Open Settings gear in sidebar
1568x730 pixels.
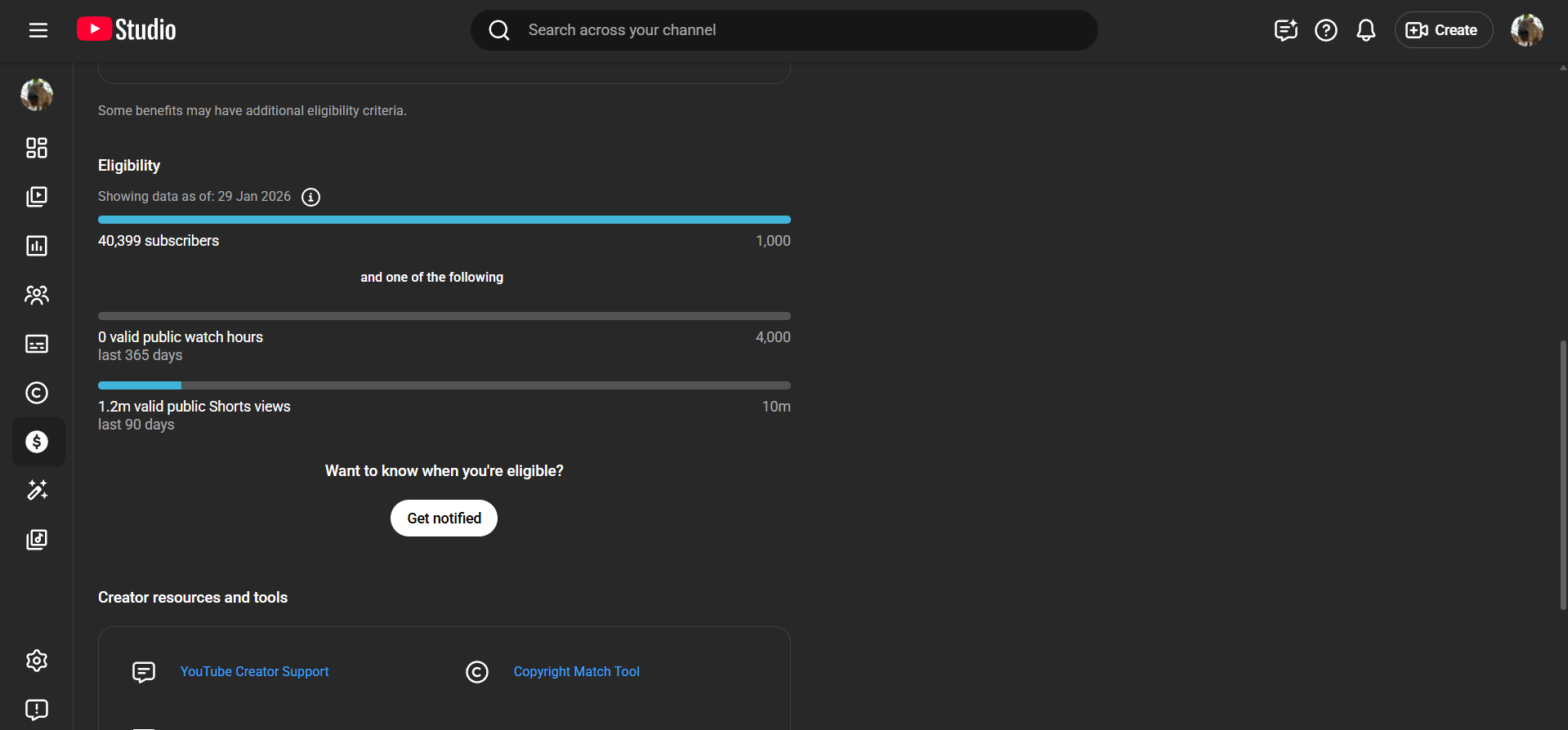pos(37,660)
